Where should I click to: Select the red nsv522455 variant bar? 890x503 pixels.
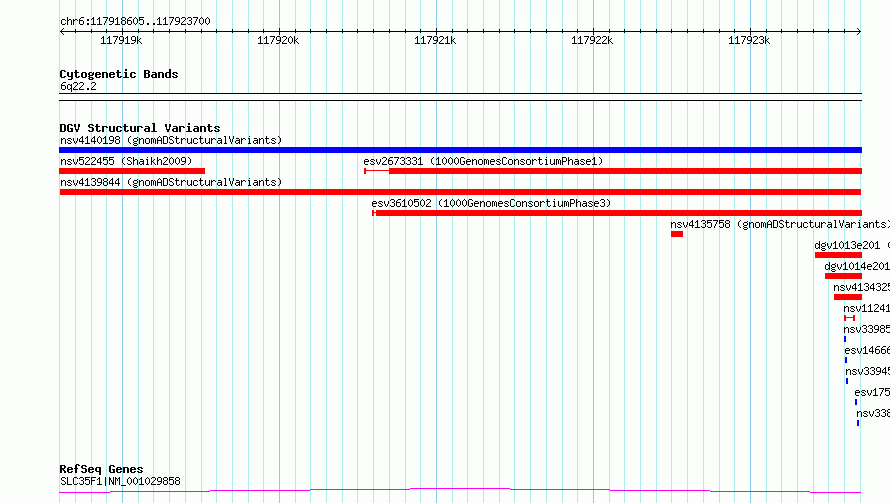pos(132,171)
